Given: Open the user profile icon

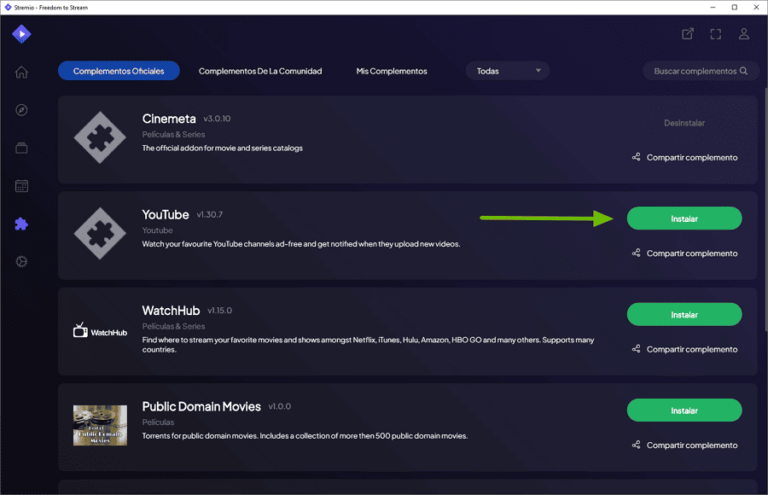Looking at the screenshot, I should (744, 34).
